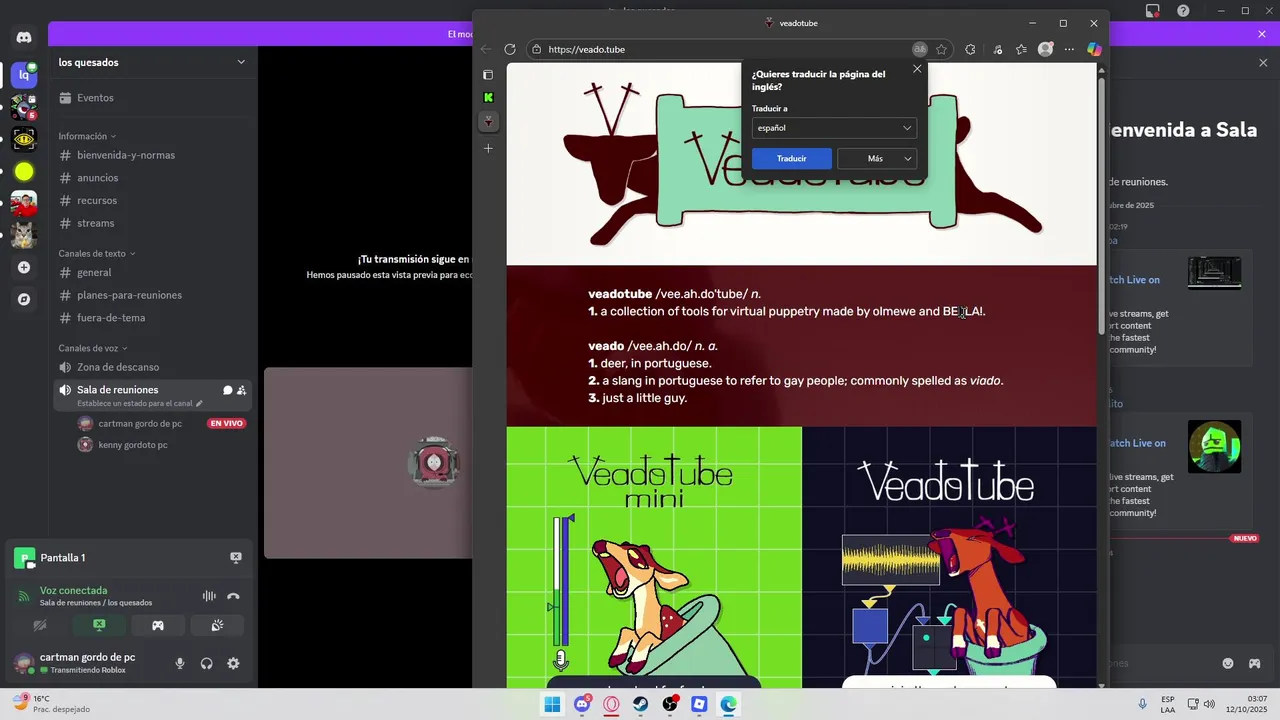Add a server with the plus icon
Image resolution: width=1280 pixels, height=720 pixels.
[24, 268]
